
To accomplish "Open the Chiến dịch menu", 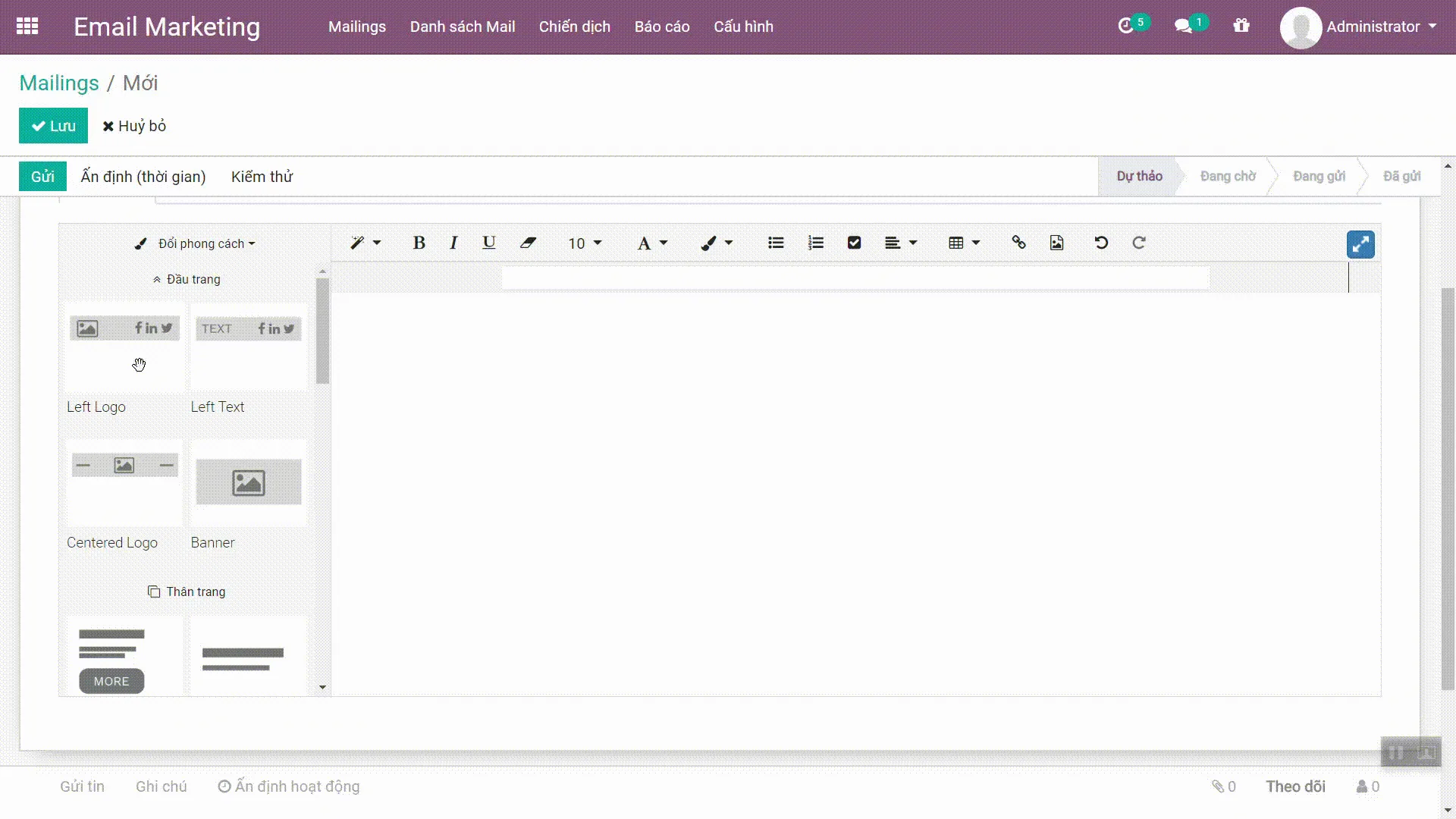I will tap(575, 27).
